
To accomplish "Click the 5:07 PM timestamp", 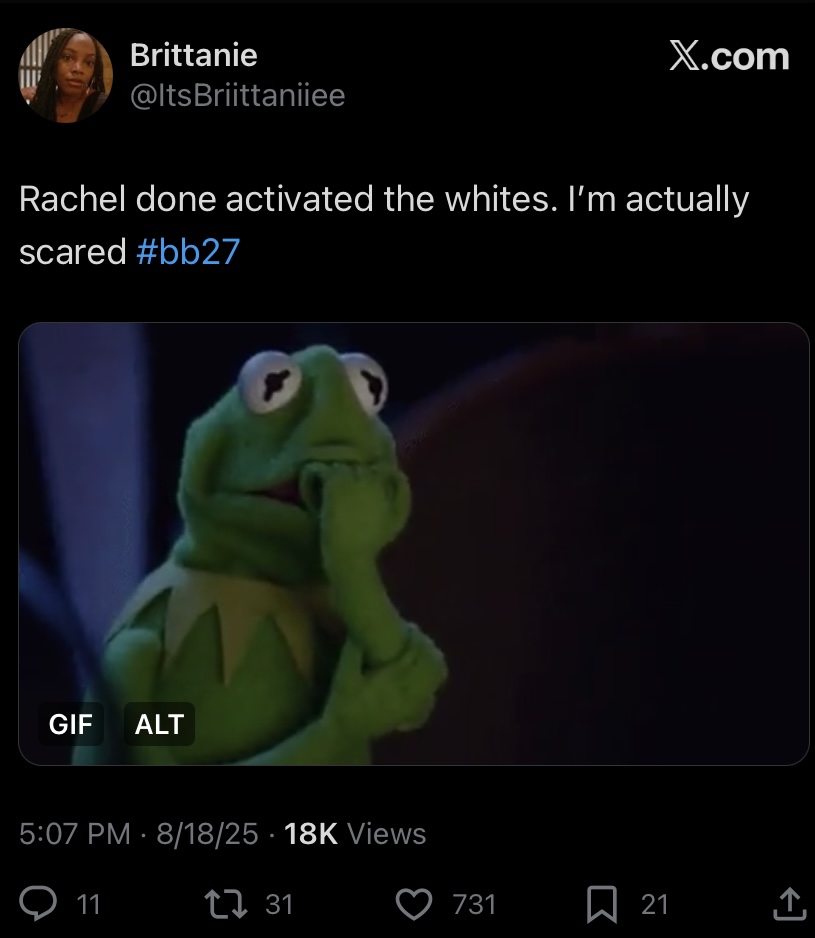I will click(75, 833).
